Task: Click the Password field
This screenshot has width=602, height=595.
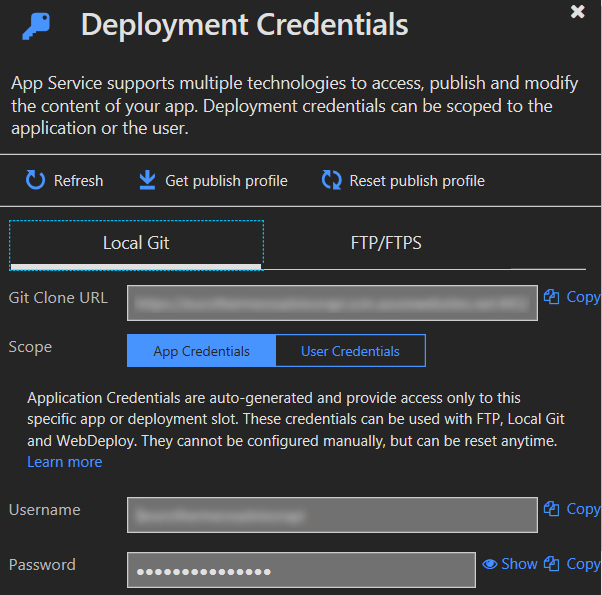Action: coord(301,570)
